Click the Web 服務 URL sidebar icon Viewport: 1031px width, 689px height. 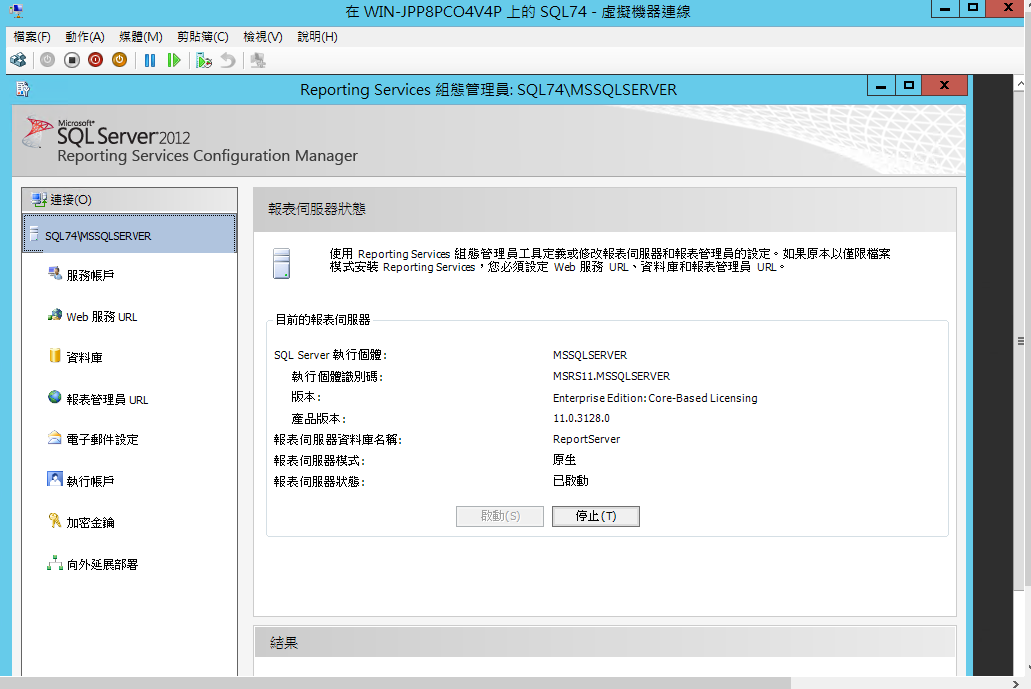(x=55, y=315)
